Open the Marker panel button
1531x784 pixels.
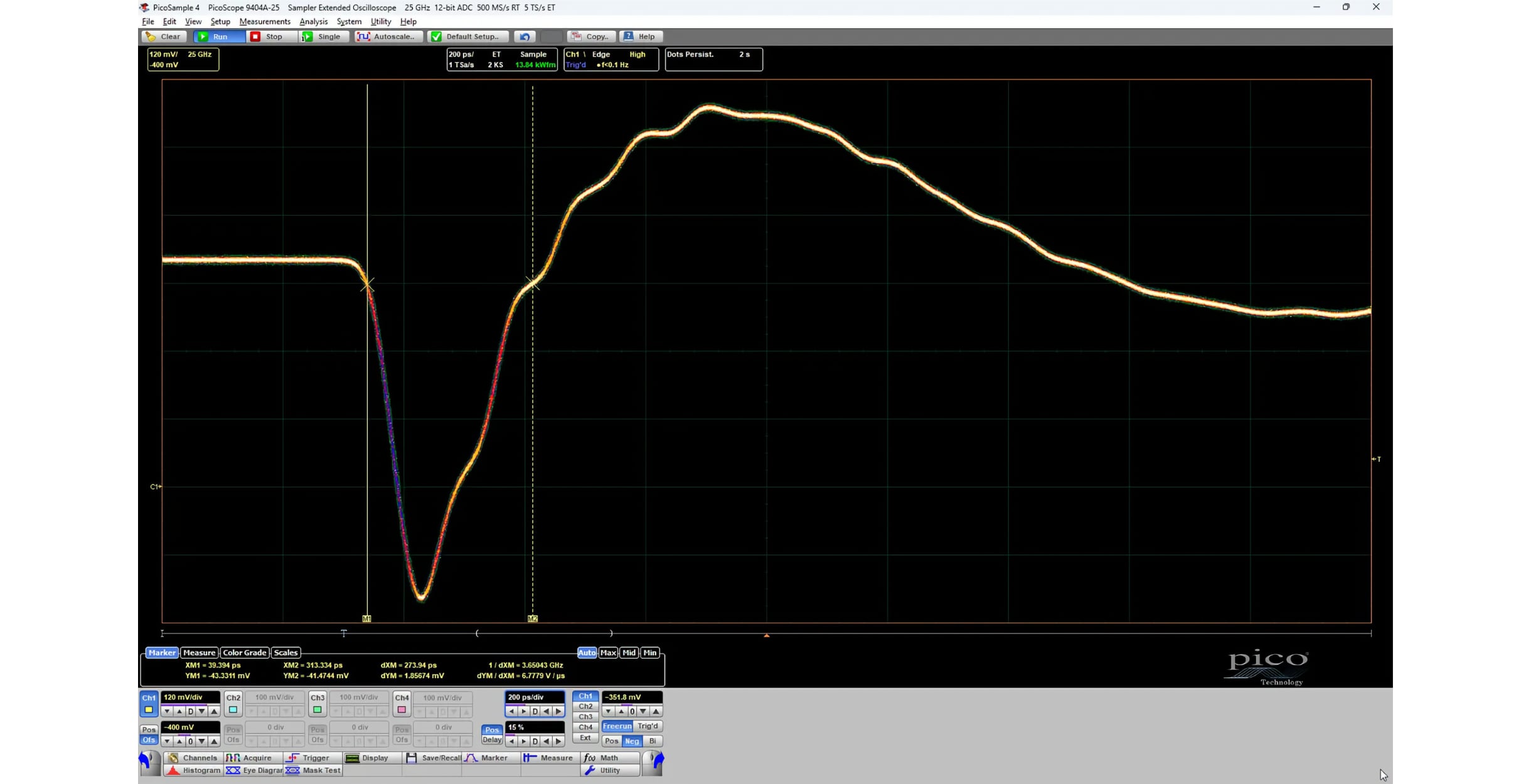pyautogui.click(x=490, y=758)
